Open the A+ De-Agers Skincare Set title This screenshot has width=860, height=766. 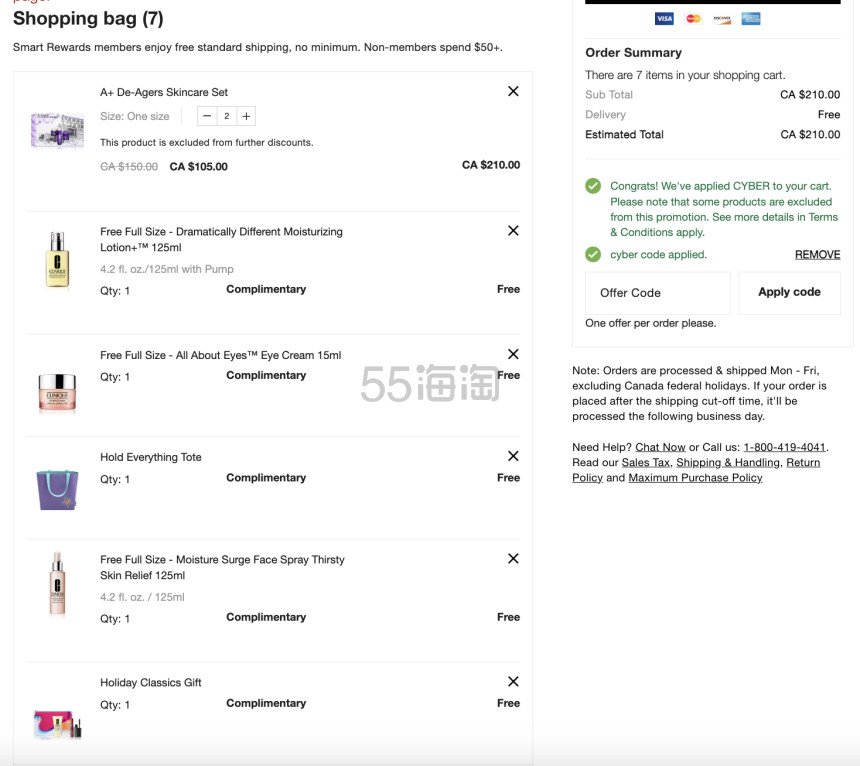[163, 92]
